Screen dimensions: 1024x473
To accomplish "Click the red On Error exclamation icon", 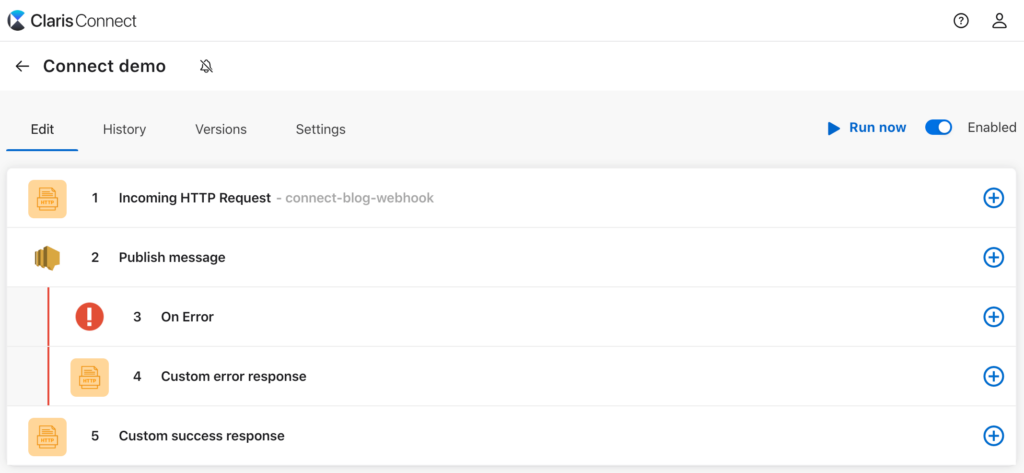I will (90, 317).
